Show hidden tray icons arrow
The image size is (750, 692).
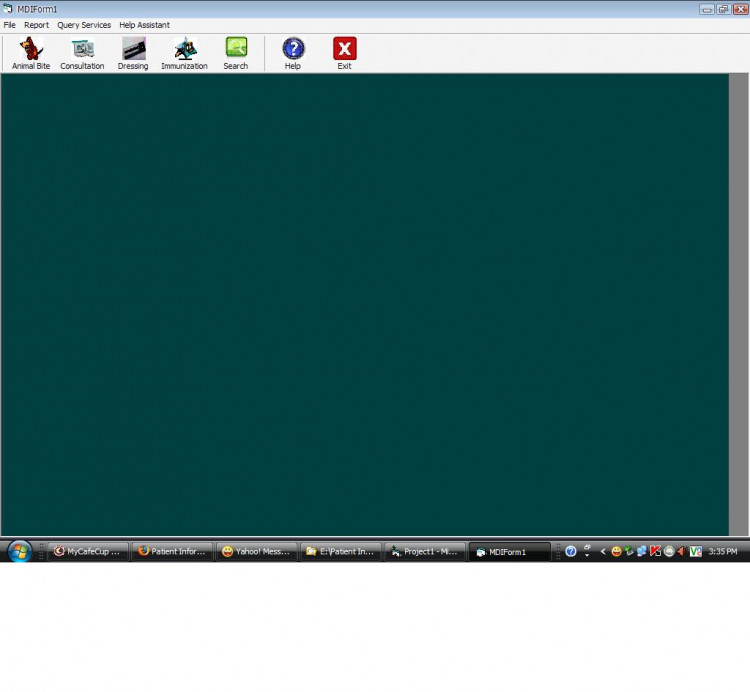pyautogui.click(x=603, y=551)
